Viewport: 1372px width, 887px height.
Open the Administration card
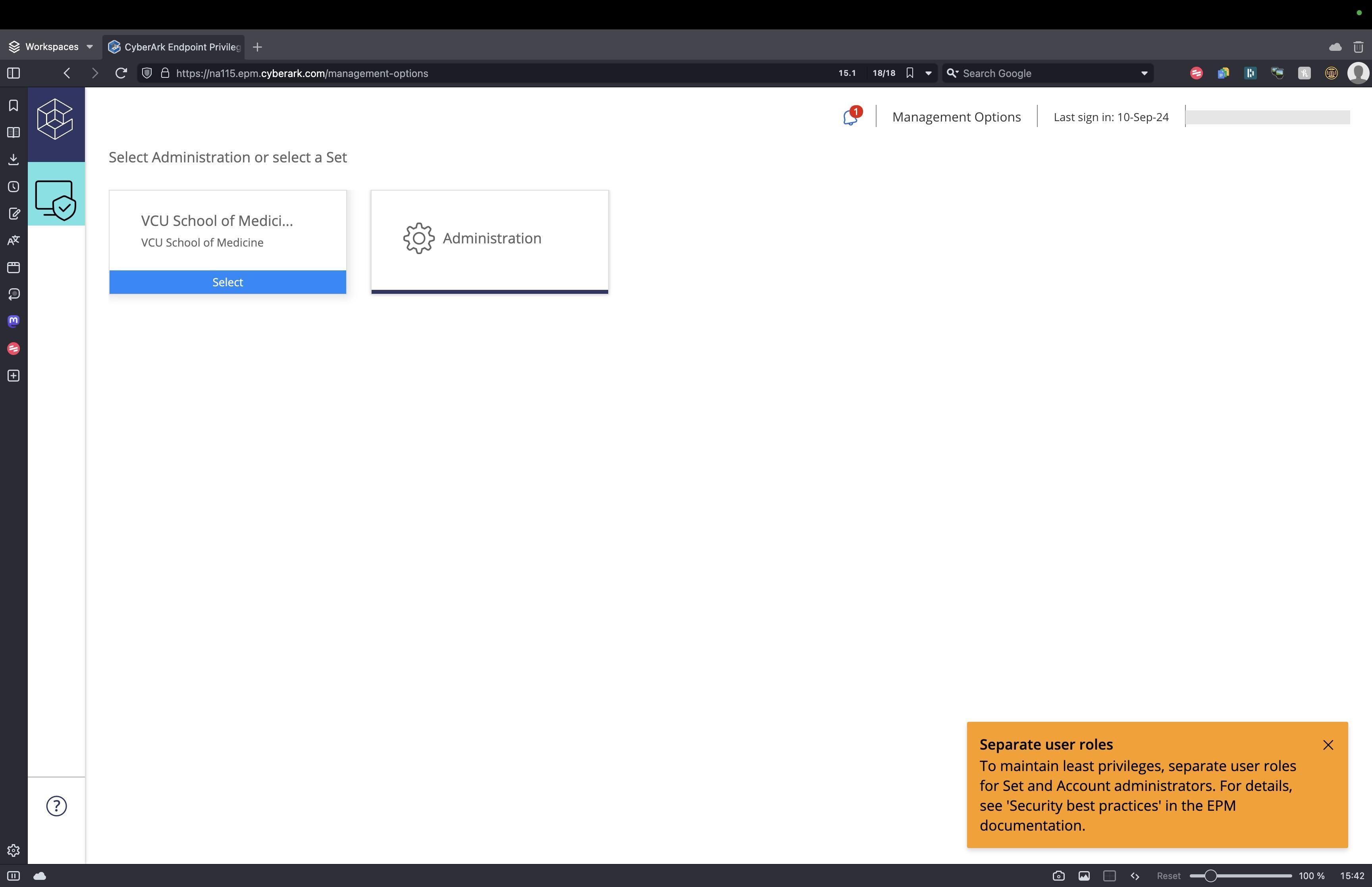[489, 239]
